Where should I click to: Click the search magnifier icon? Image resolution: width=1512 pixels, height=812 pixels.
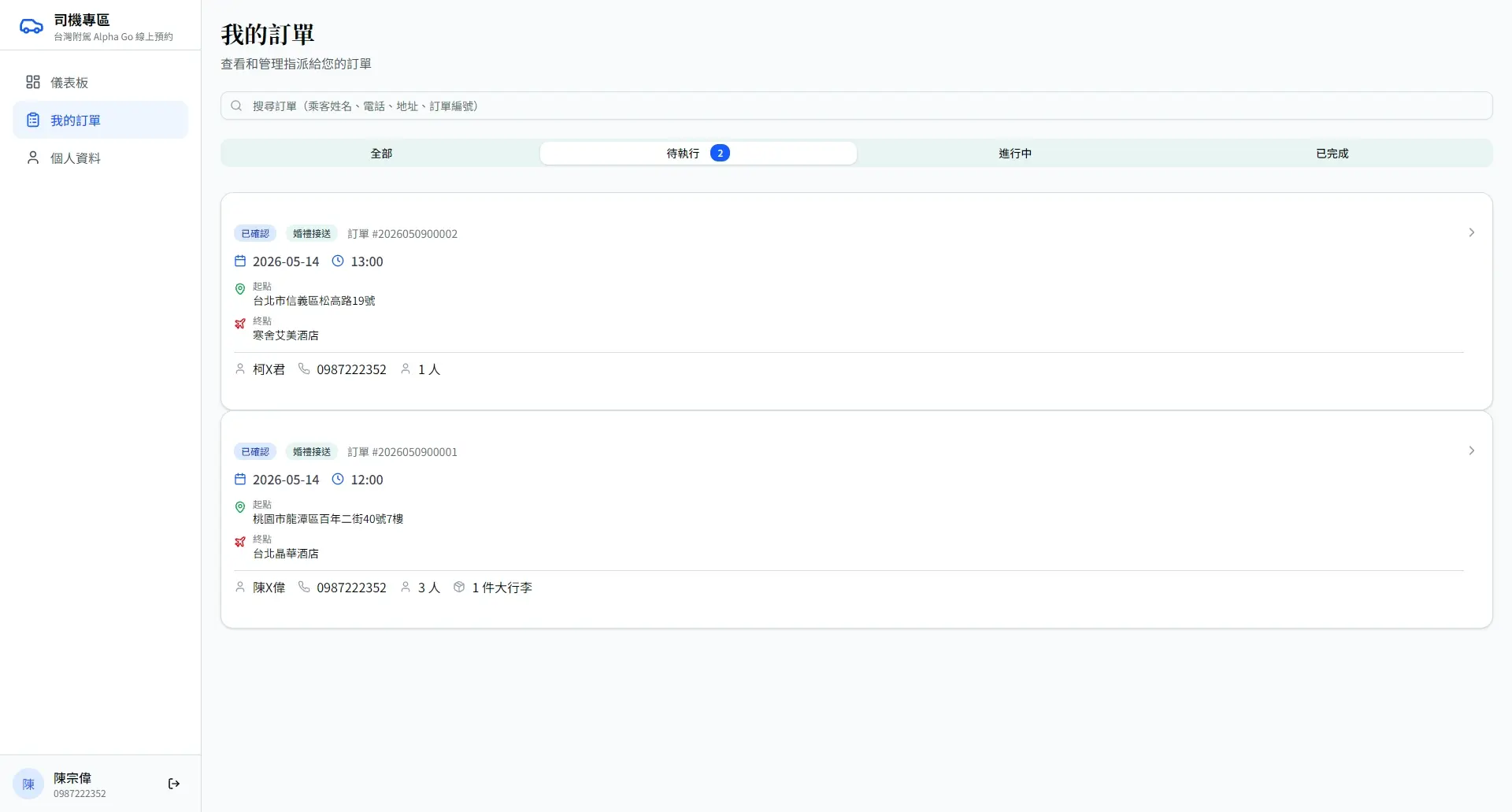236,106
